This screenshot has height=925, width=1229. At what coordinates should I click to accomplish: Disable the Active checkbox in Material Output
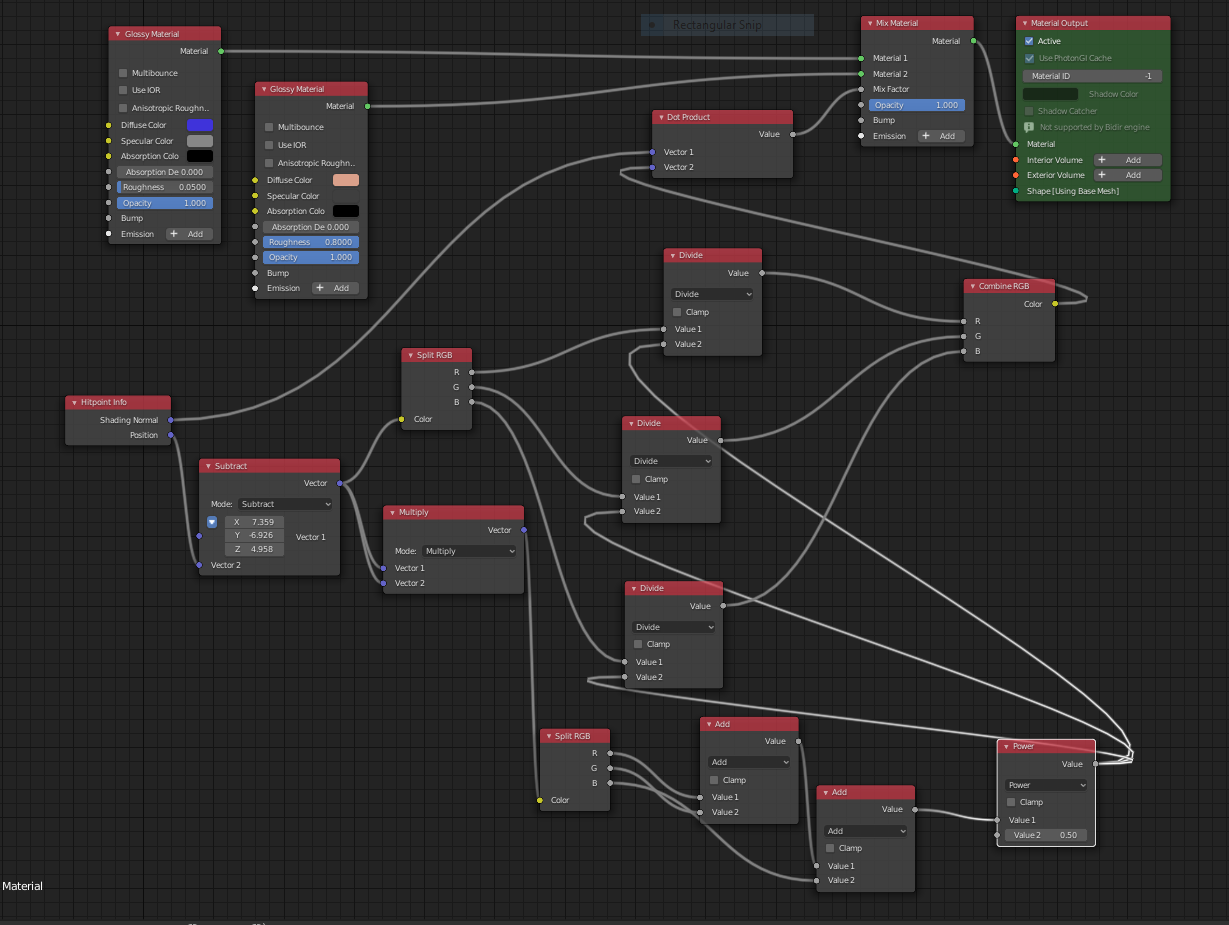[x=1029, y=42]
